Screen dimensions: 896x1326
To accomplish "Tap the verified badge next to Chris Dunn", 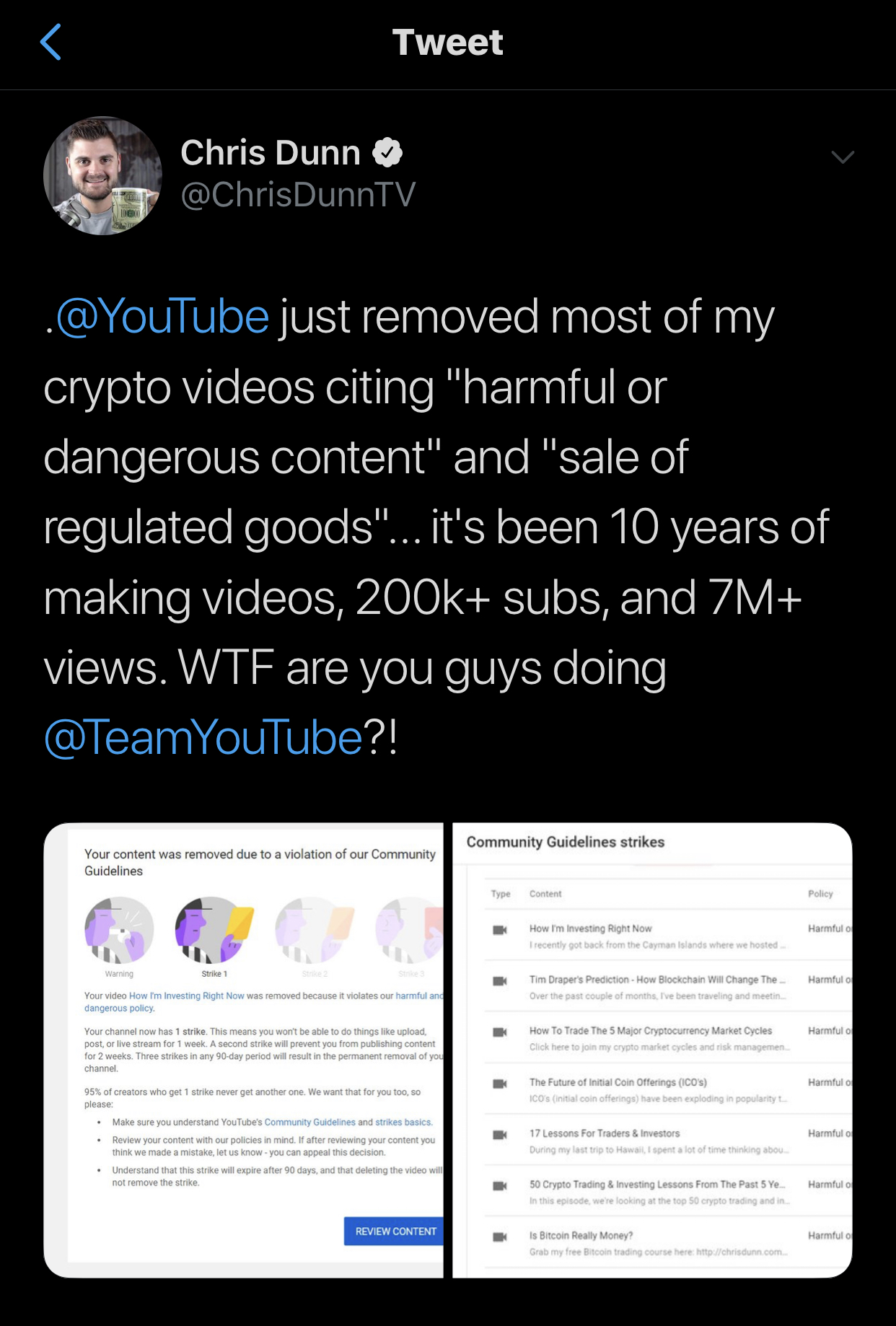I will click(387, 152).
